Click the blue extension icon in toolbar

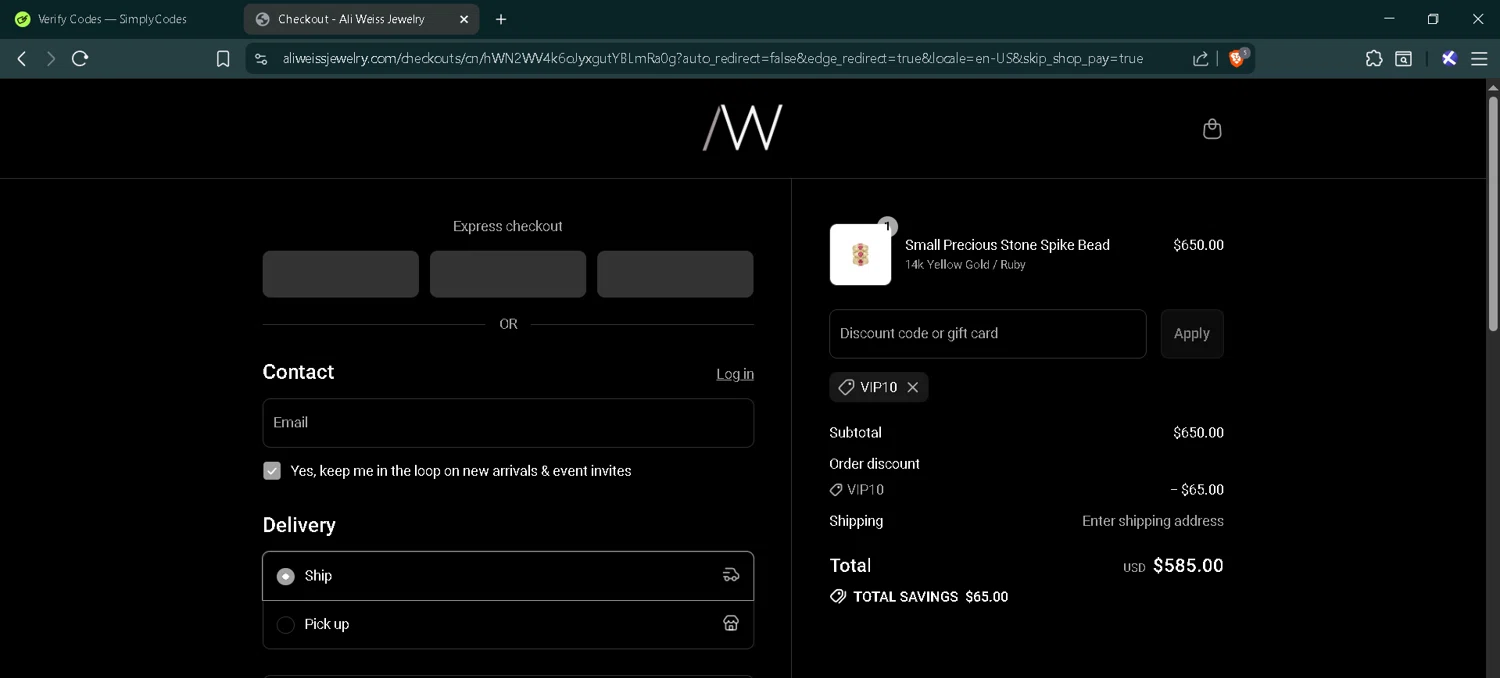coord(1449,59)
